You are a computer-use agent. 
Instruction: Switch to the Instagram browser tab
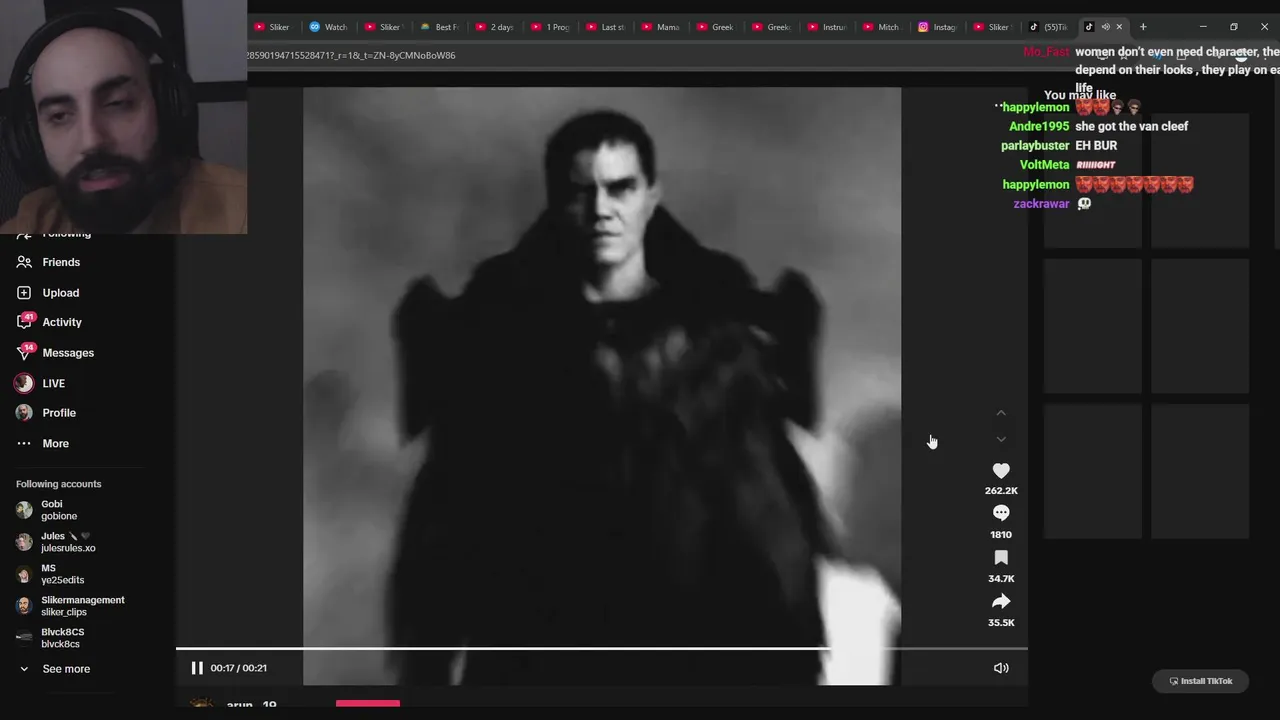937,27
